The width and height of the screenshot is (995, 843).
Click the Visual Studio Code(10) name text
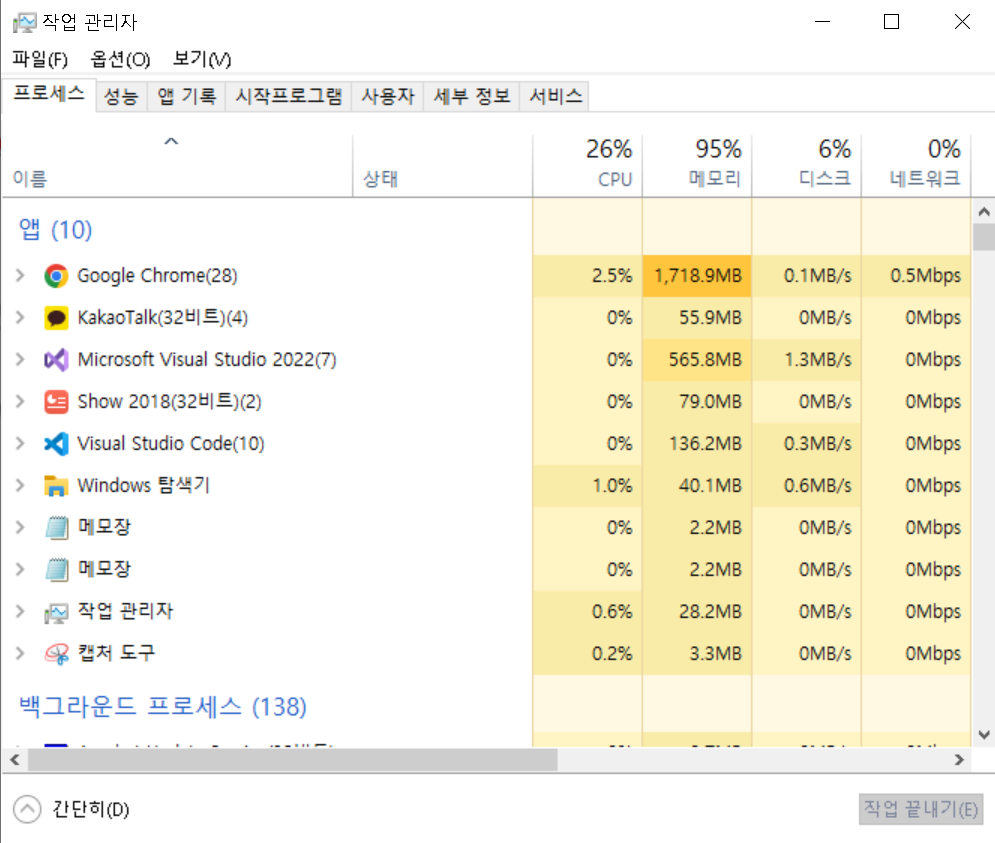(171, 443)
